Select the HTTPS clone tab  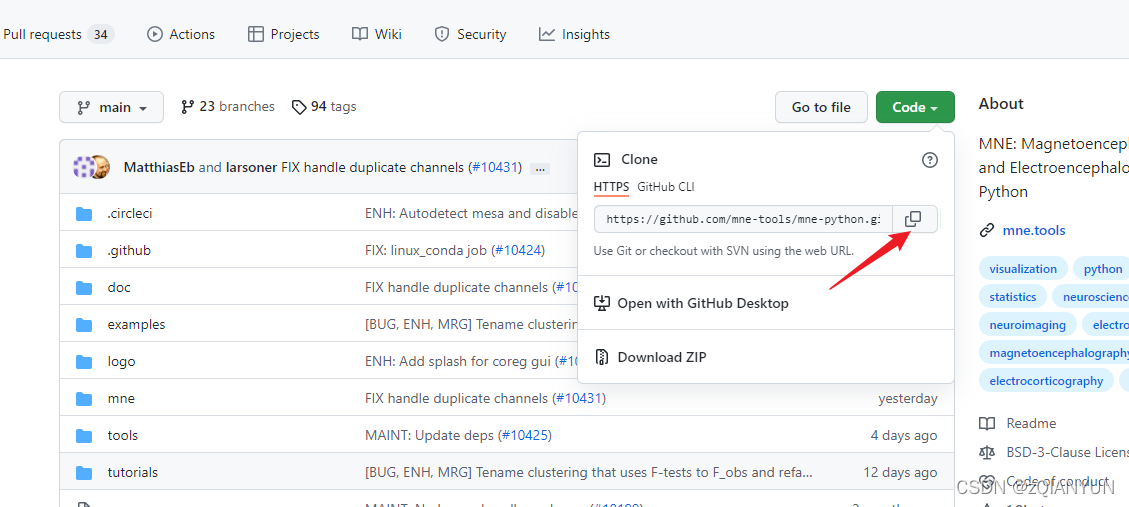(x=611, y=187)
